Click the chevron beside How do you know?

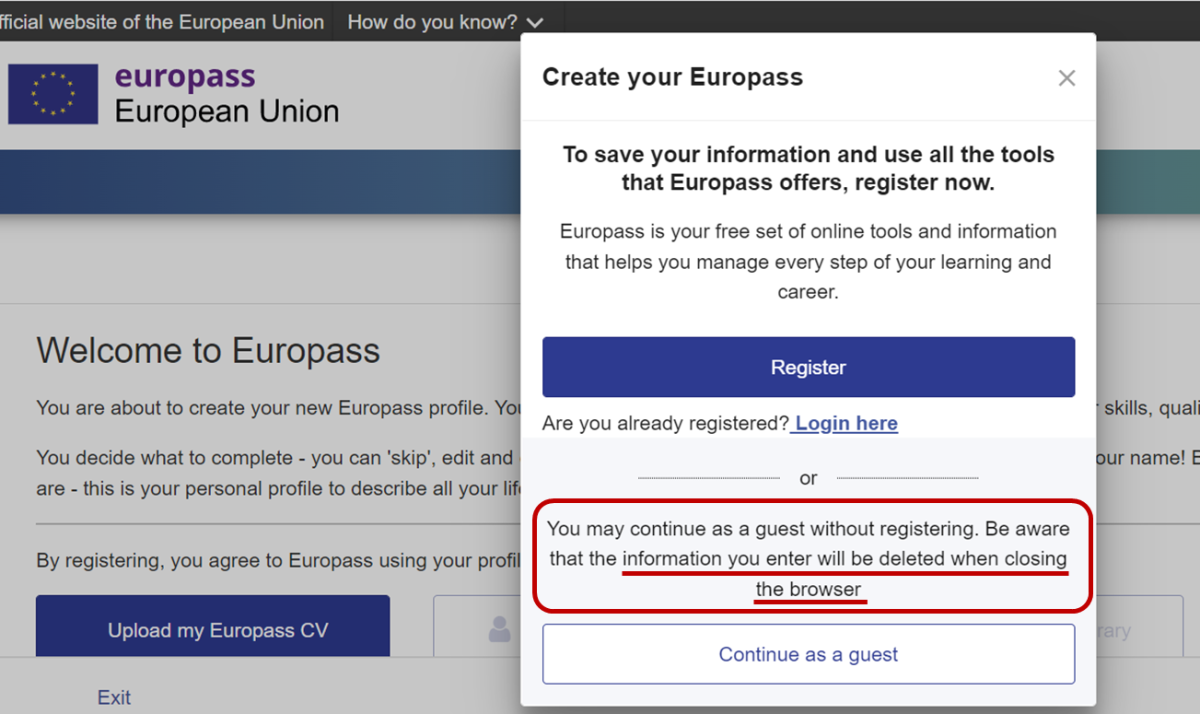click(x=535, y=23)
